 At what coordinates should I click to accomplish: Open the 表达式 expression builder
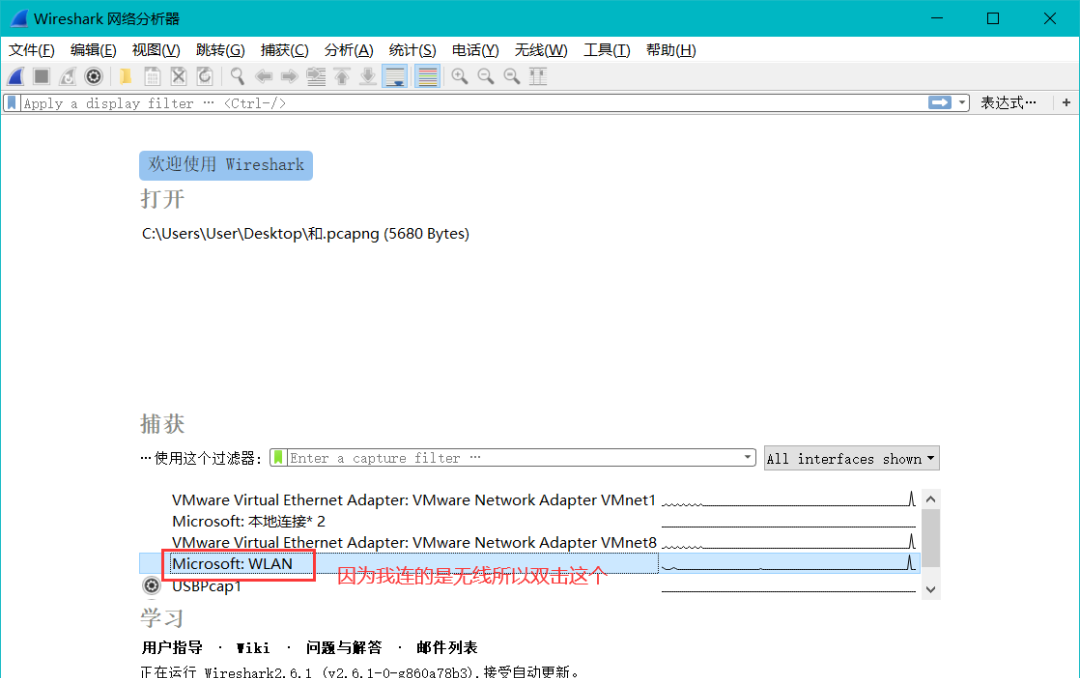(1008, 103)
